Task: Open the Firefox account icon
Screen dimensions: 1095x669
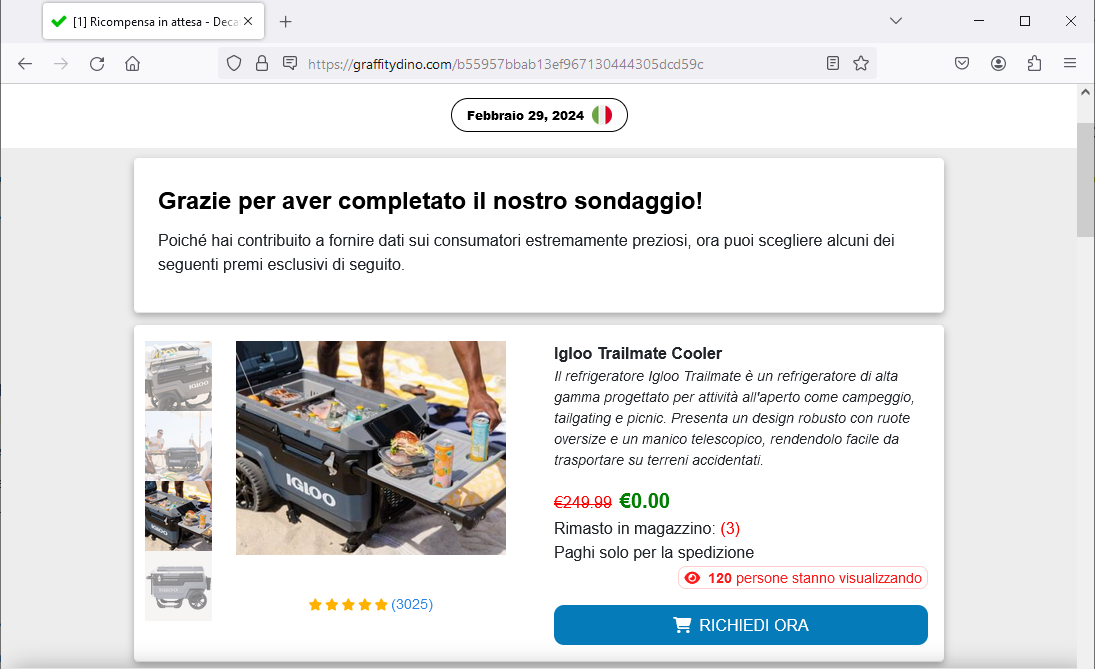Action: [999, 64]
